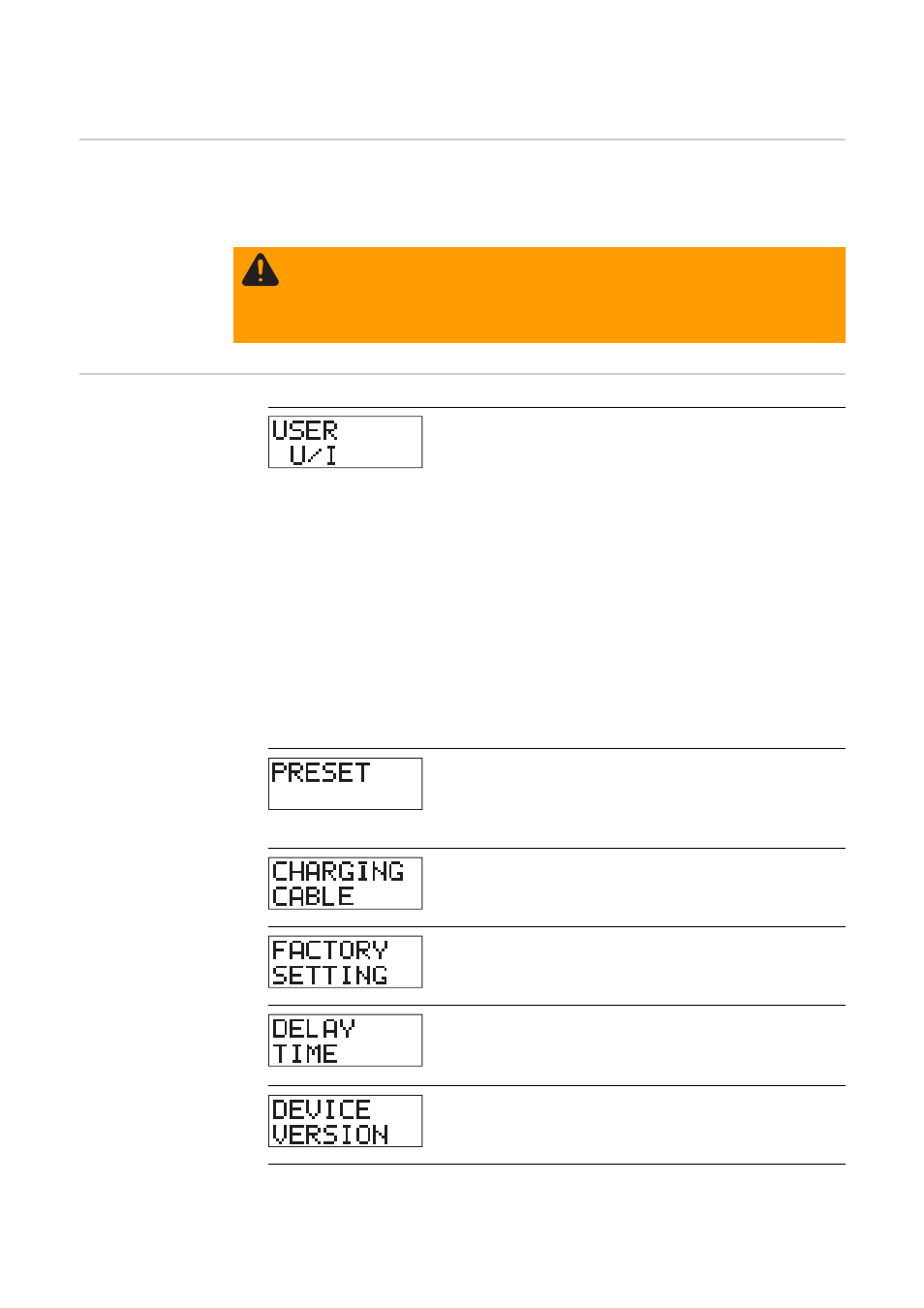
Task: Click the bottom rule below DEVICE VERSION
Action: point(556,1165)
